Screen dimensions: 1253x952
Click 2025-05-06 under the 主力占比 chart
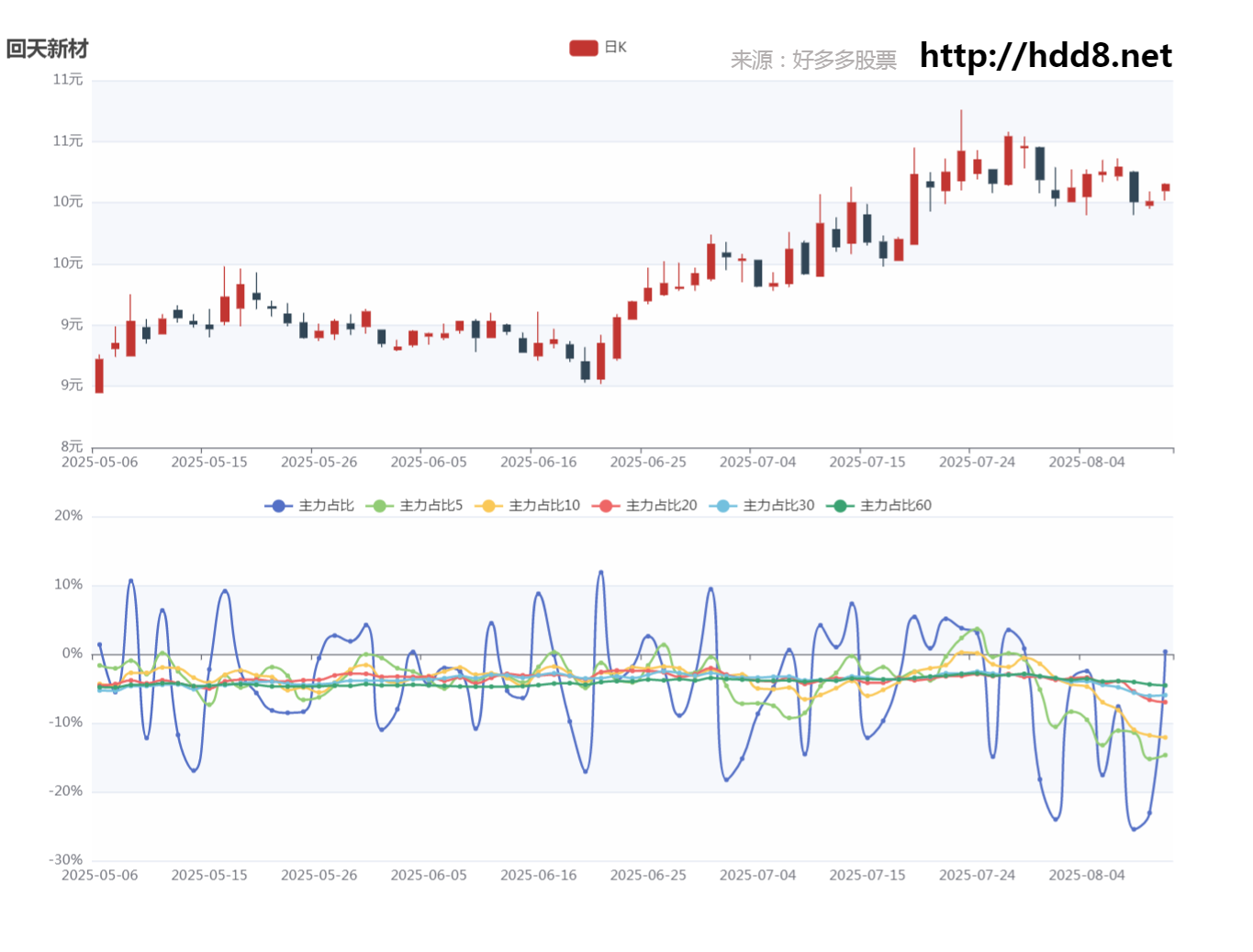(x=100, y=876)
